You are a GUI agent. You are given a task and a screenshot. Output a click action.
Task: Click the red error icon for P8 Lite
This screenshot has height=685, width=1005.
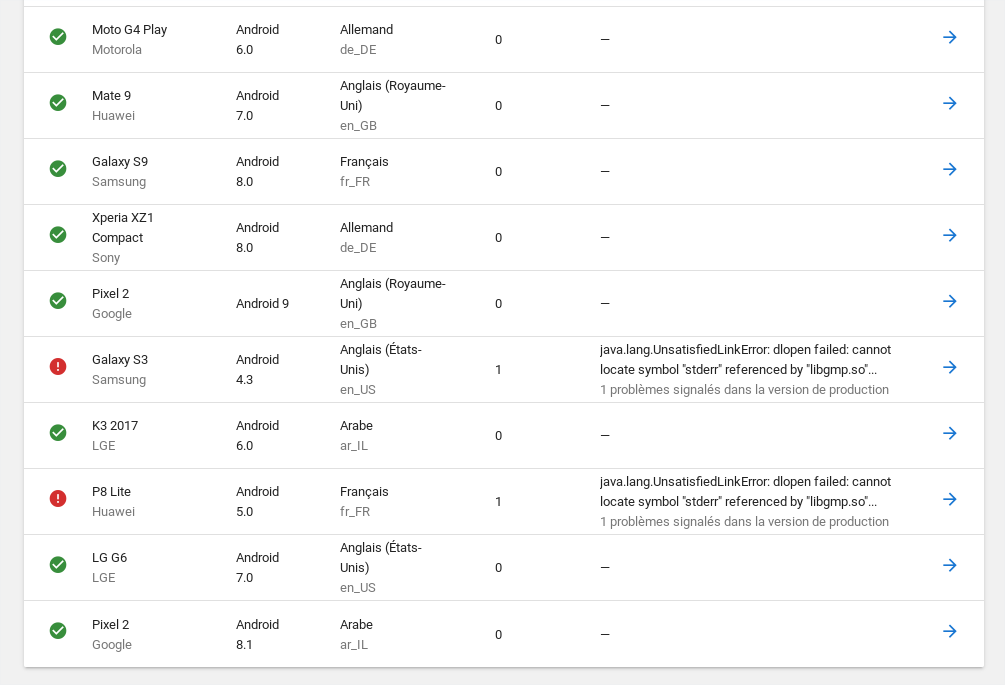(x=58, y=498)
